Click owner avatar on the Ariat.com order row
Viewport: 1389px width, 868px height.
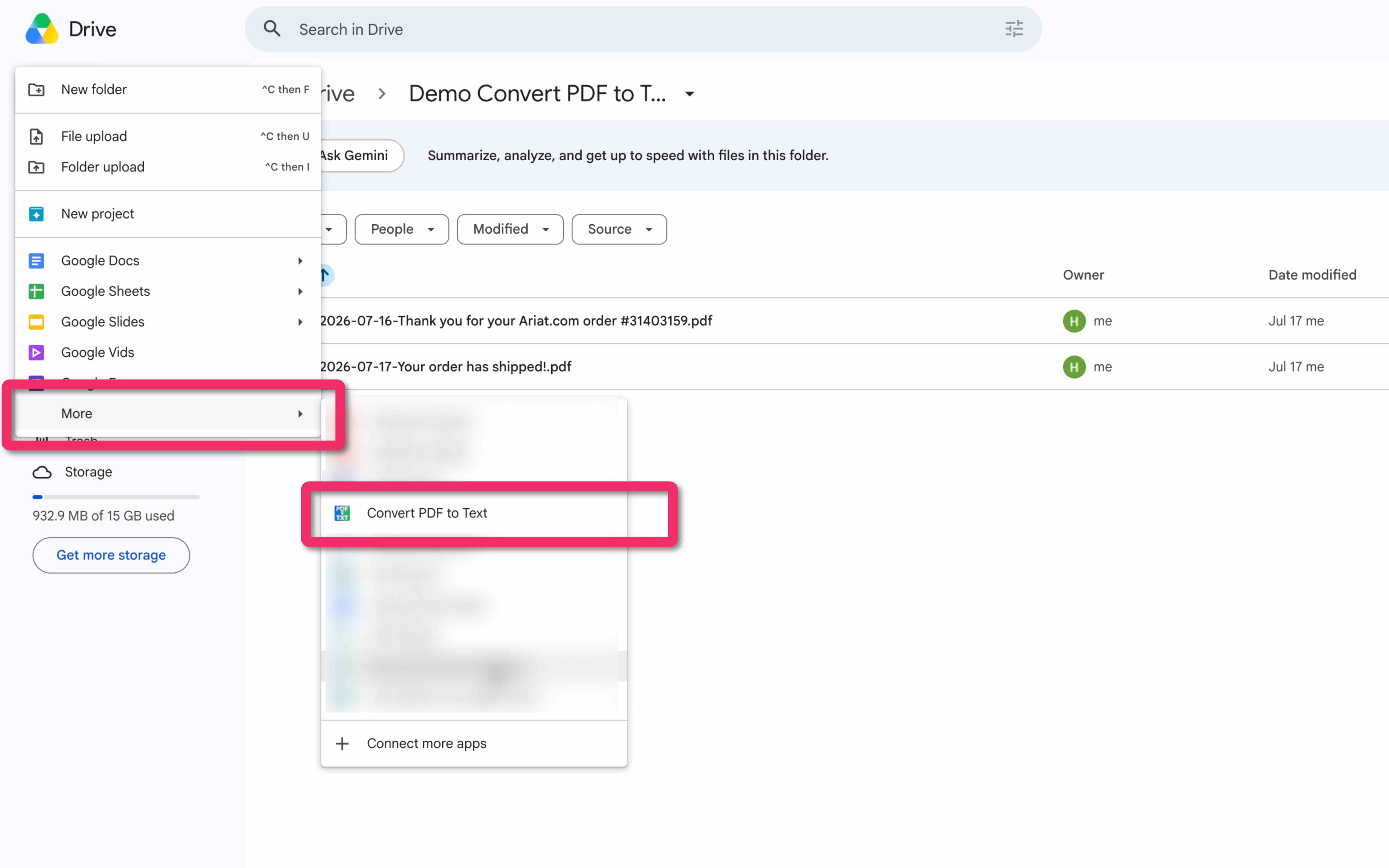[x=1074, y=321]
